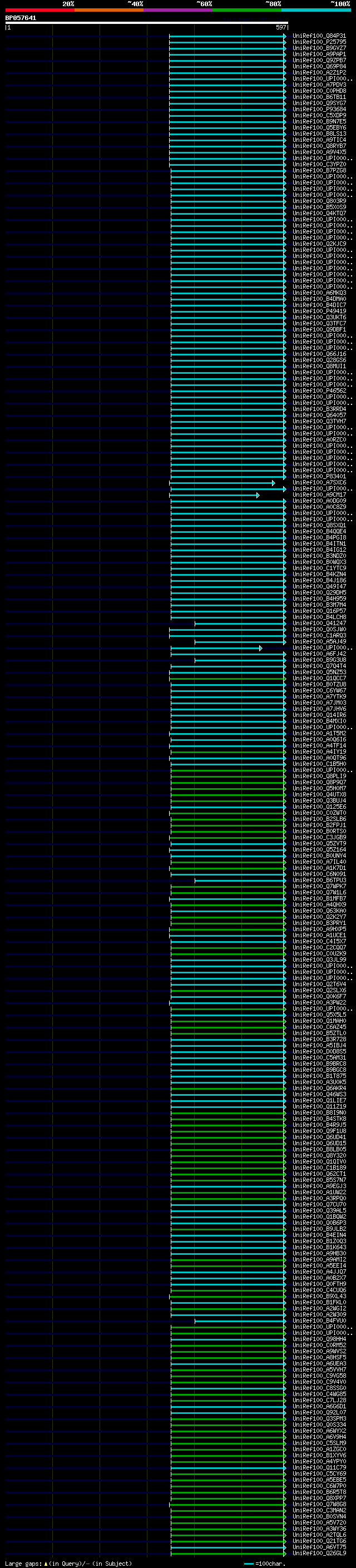356x1568 pixels.
Task: Select the UniRef100_A5V720 label
Action: (x=319, y=1522)
